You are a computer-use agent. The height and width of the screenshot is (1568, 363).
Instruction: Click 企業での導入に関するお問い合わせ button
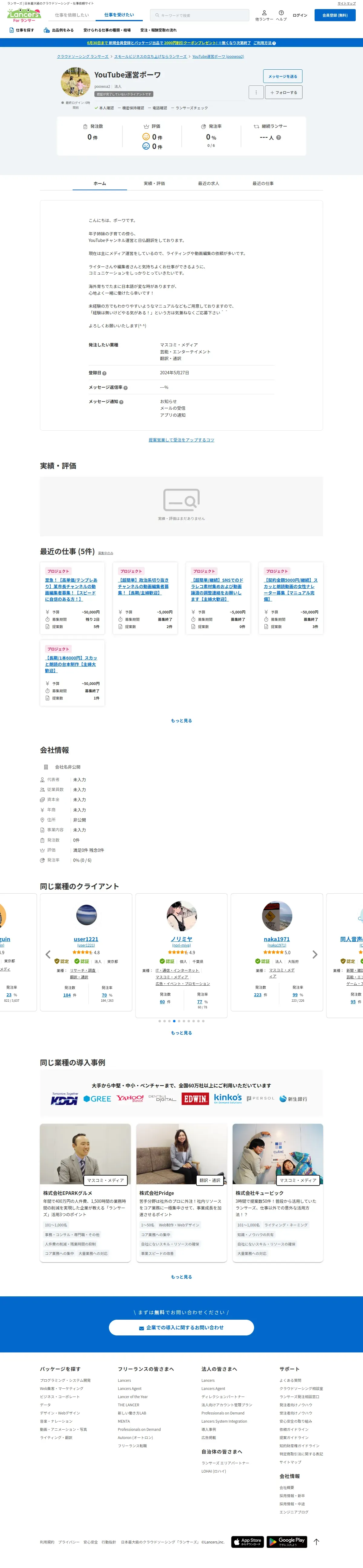[181, 1328]
